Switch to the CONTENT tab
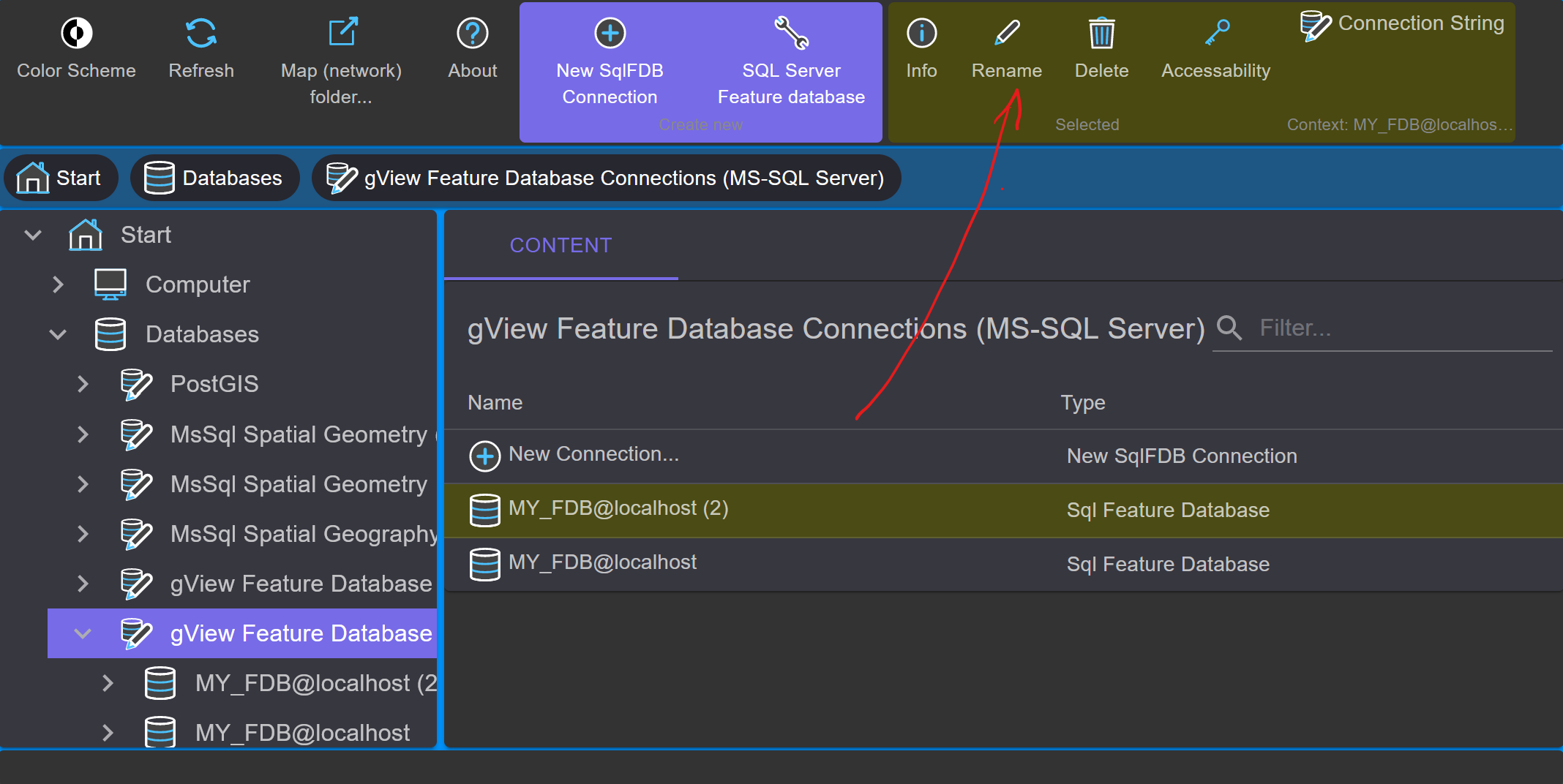 [x=561, y=245]
